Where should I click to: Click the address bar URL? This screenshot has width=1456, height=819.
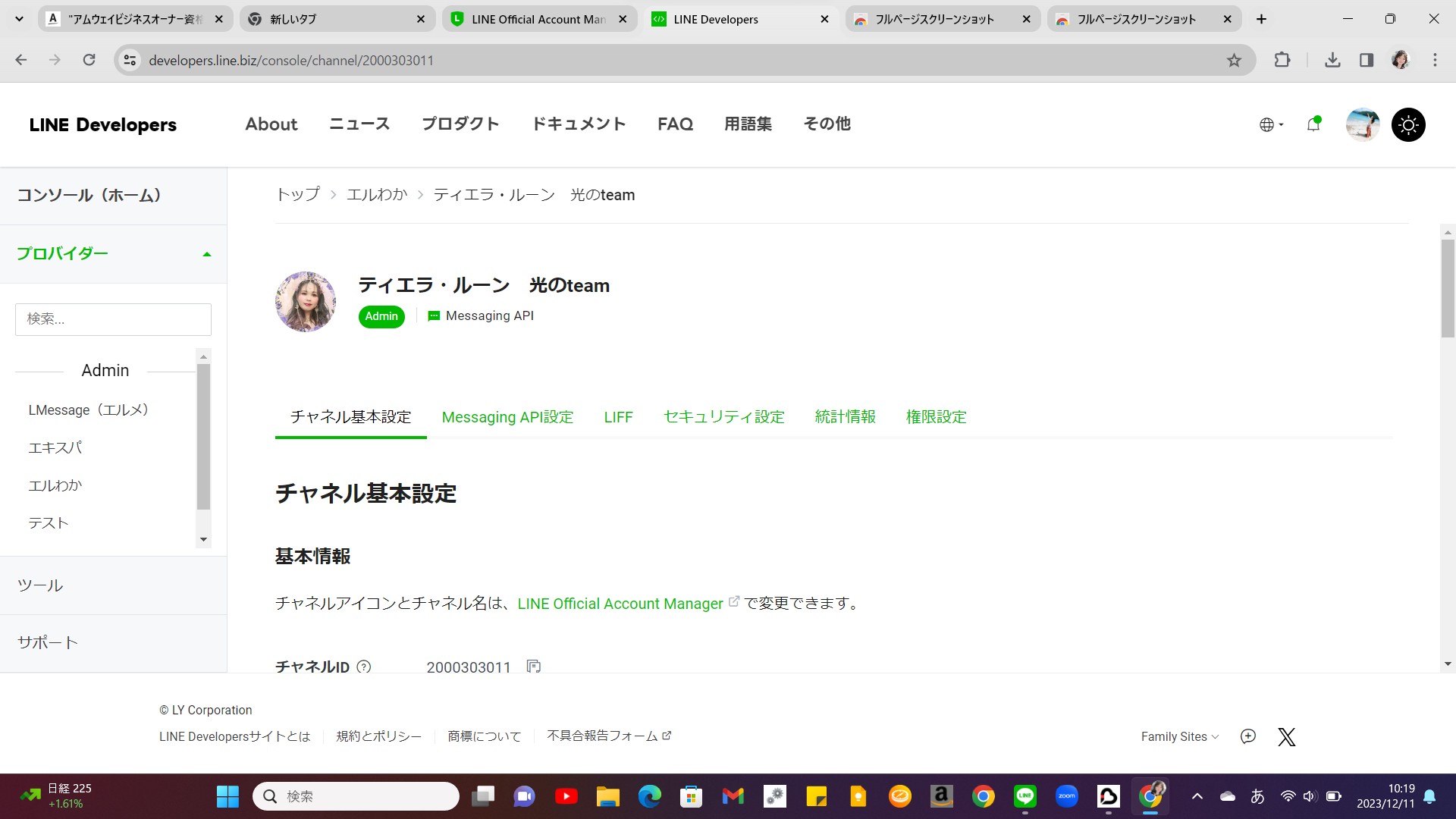(291, 60)
